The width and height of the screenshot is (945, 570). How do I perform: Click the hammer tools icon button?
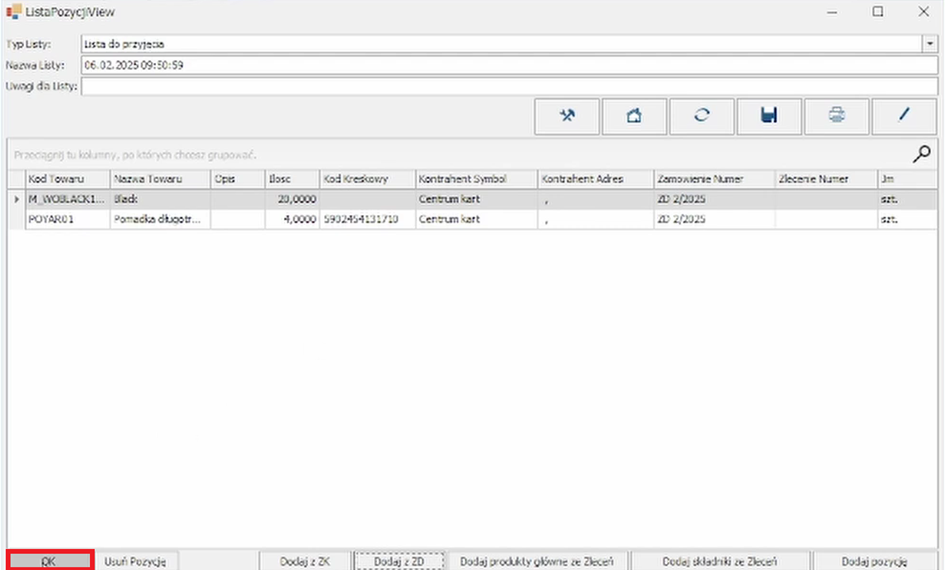click(567, 116)
